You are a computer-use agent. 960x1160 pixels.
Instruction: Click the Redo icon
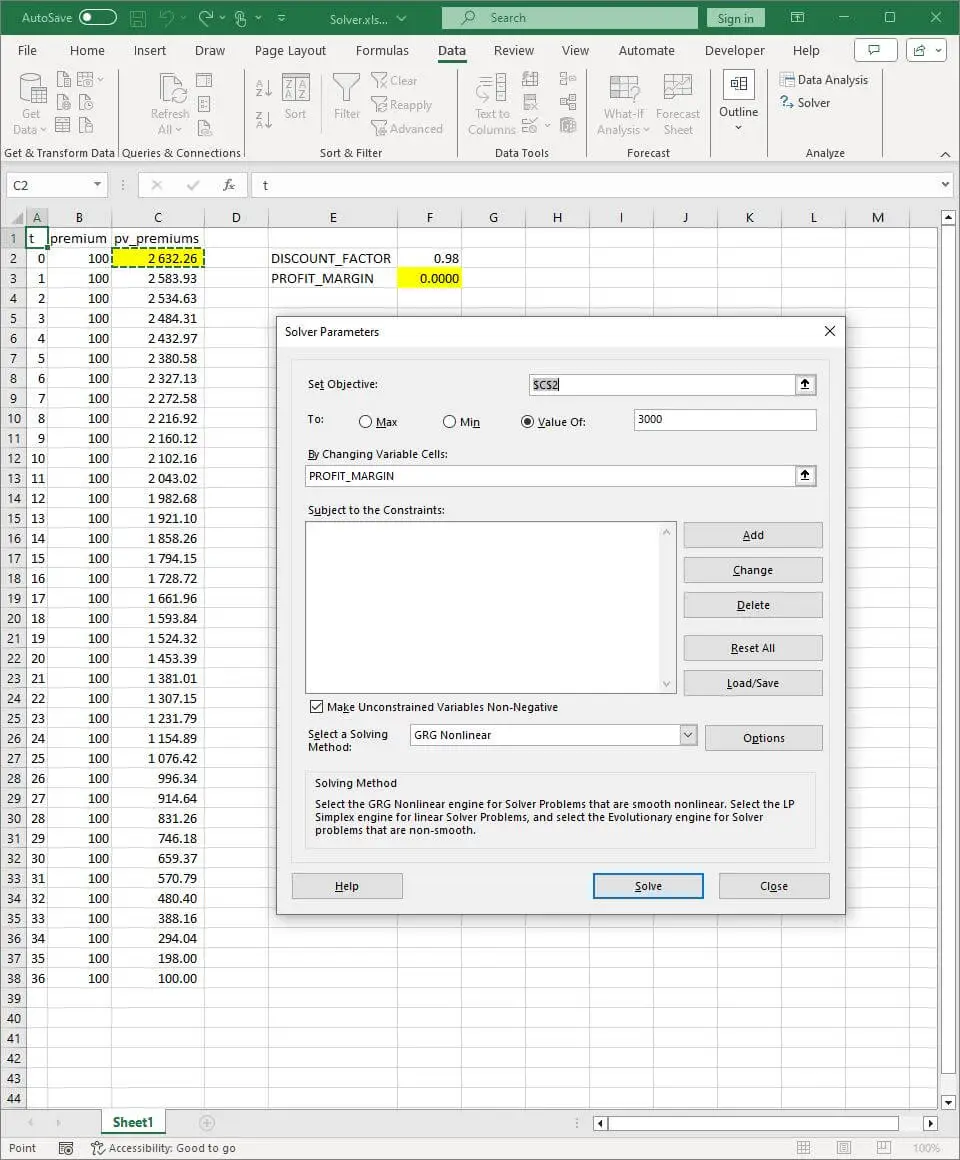click(206, 18)
